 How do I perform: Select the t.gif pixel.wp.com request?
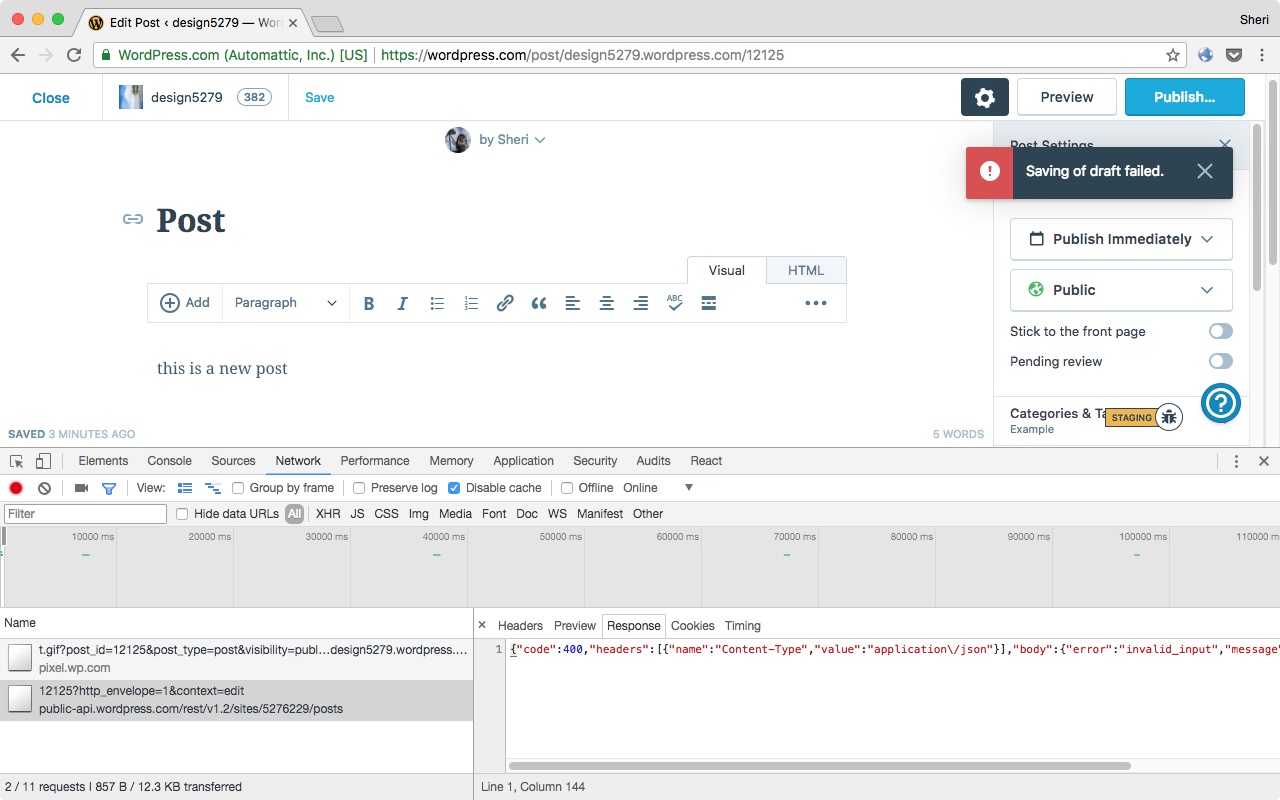236,659
